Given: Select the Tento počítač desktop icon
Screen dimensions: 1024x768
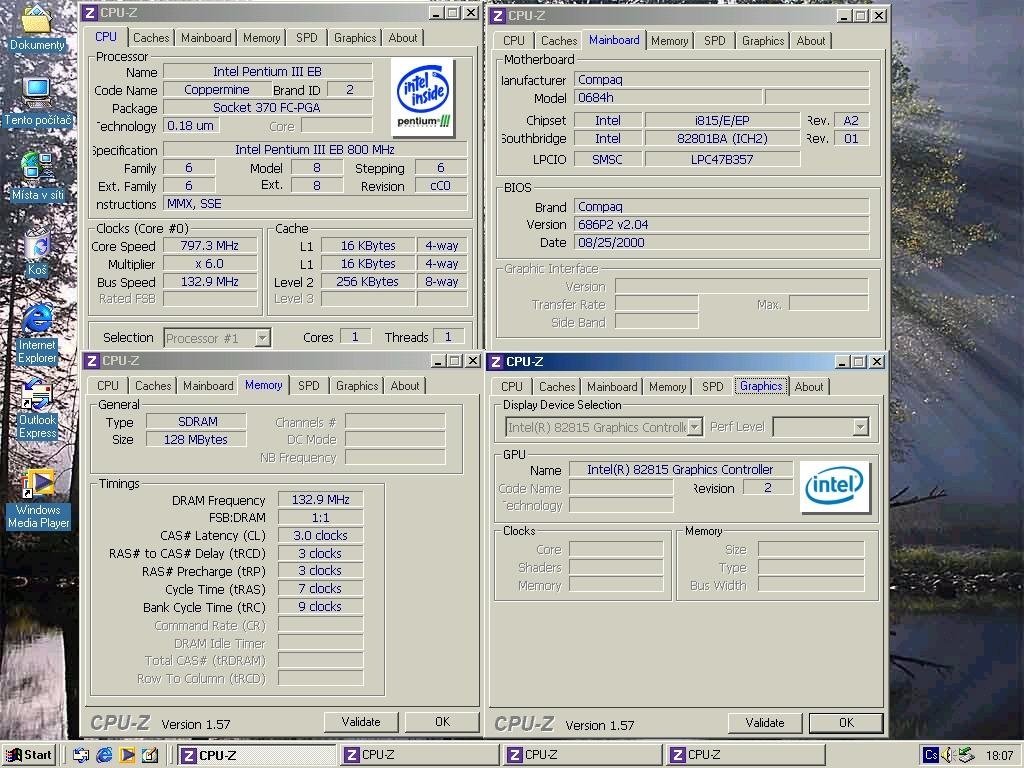Looking at the screenshot, I should tap(37, 103).
